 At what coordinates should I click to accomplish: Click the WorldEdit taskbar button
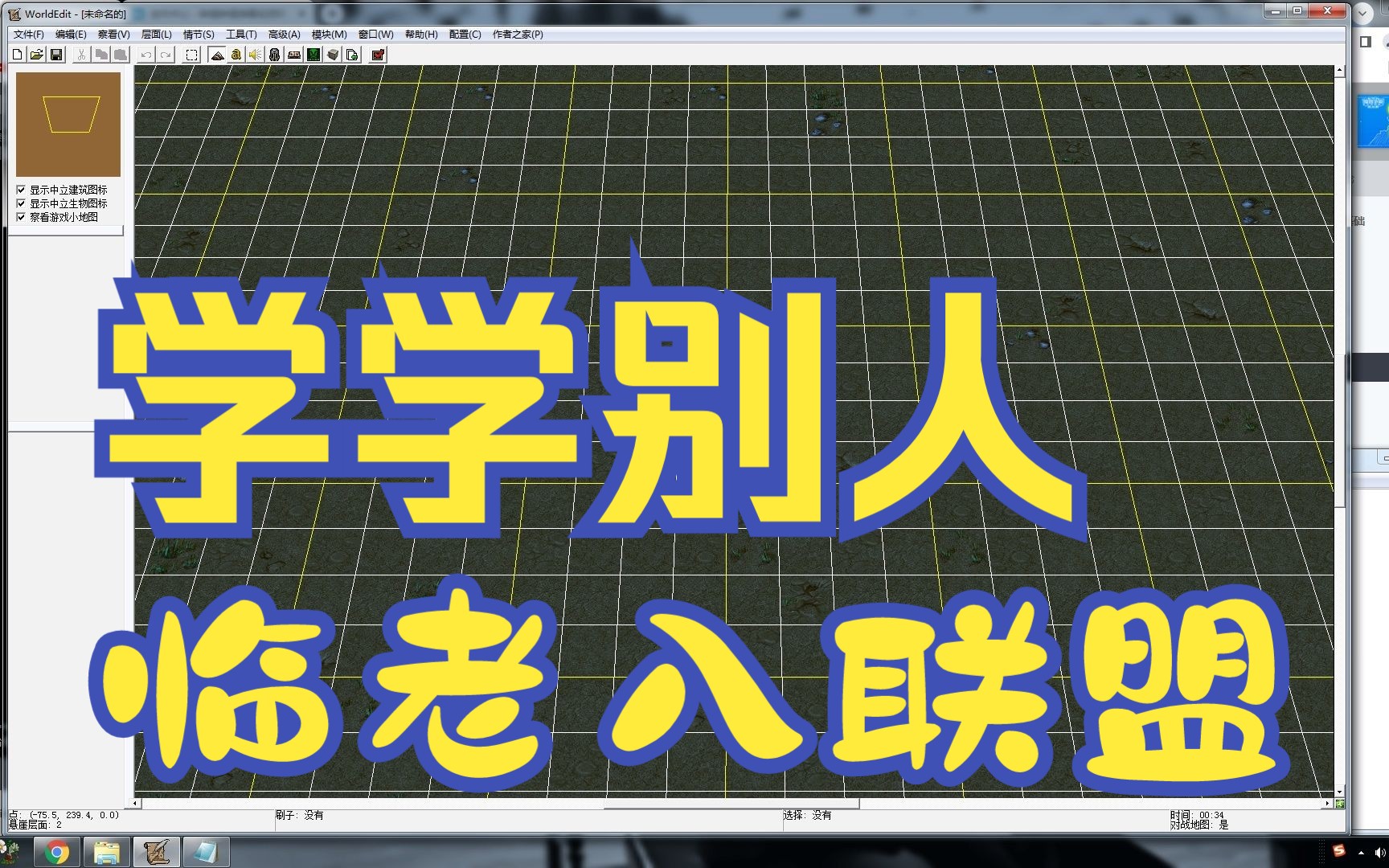click(x=156, y=852)
